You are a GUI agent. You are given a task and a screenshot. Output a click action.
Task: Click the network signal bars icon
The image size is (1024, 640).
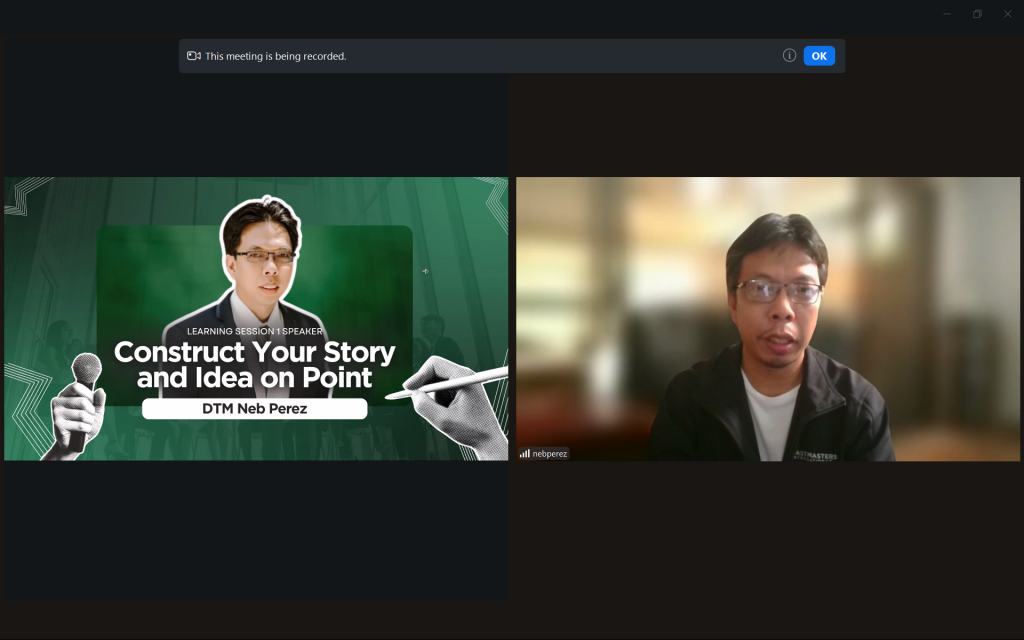click(524, 453)
